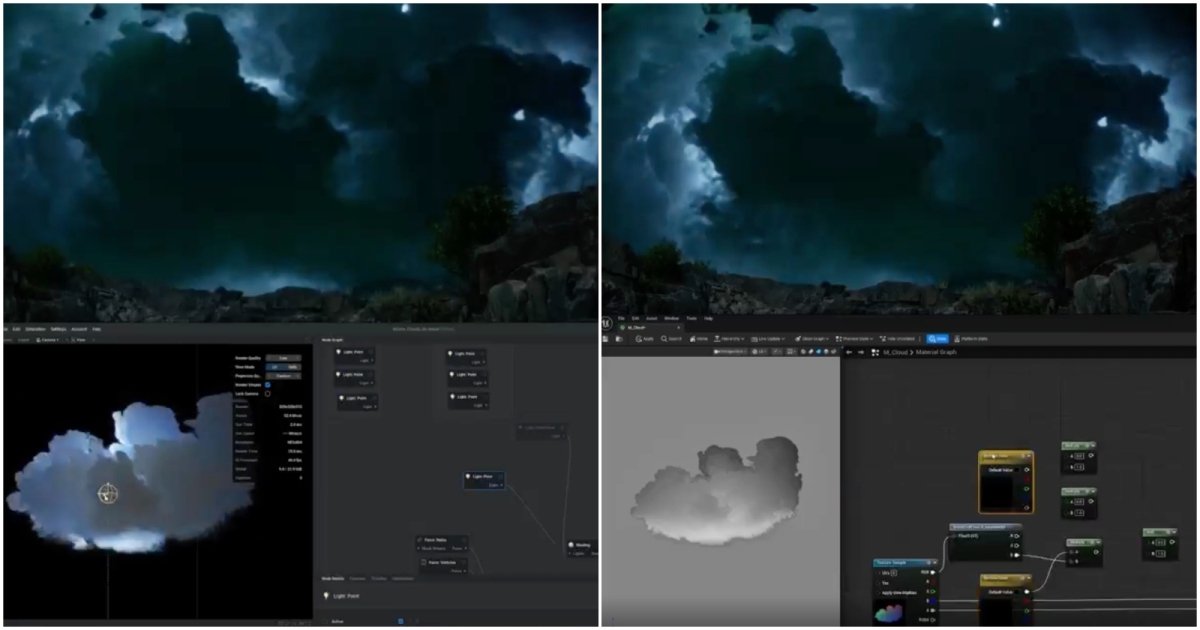Open the Window menu in the Unreal material editor
The width and height of the screenshot is (1200, 630).
click(x=671, y=318)
